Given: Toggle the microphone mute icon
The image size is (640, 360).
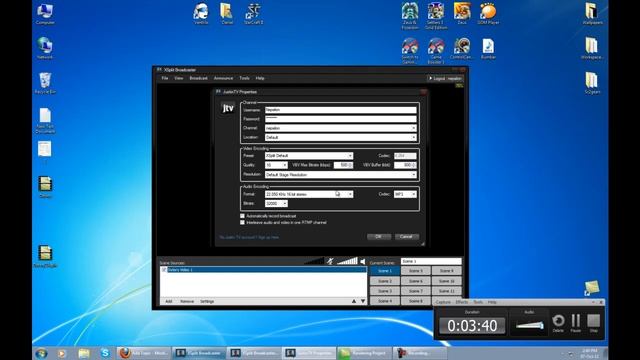Looking at the screenshot, I should click(330, 261).
